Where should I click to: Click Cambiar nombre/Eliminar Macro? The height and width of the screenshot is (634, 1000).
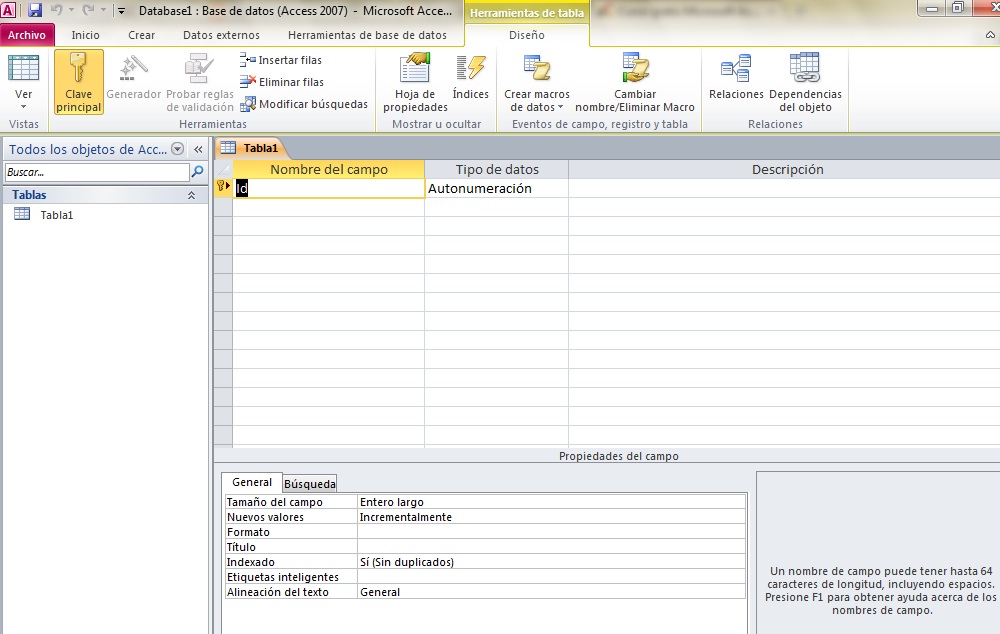(x=635, y=83)
